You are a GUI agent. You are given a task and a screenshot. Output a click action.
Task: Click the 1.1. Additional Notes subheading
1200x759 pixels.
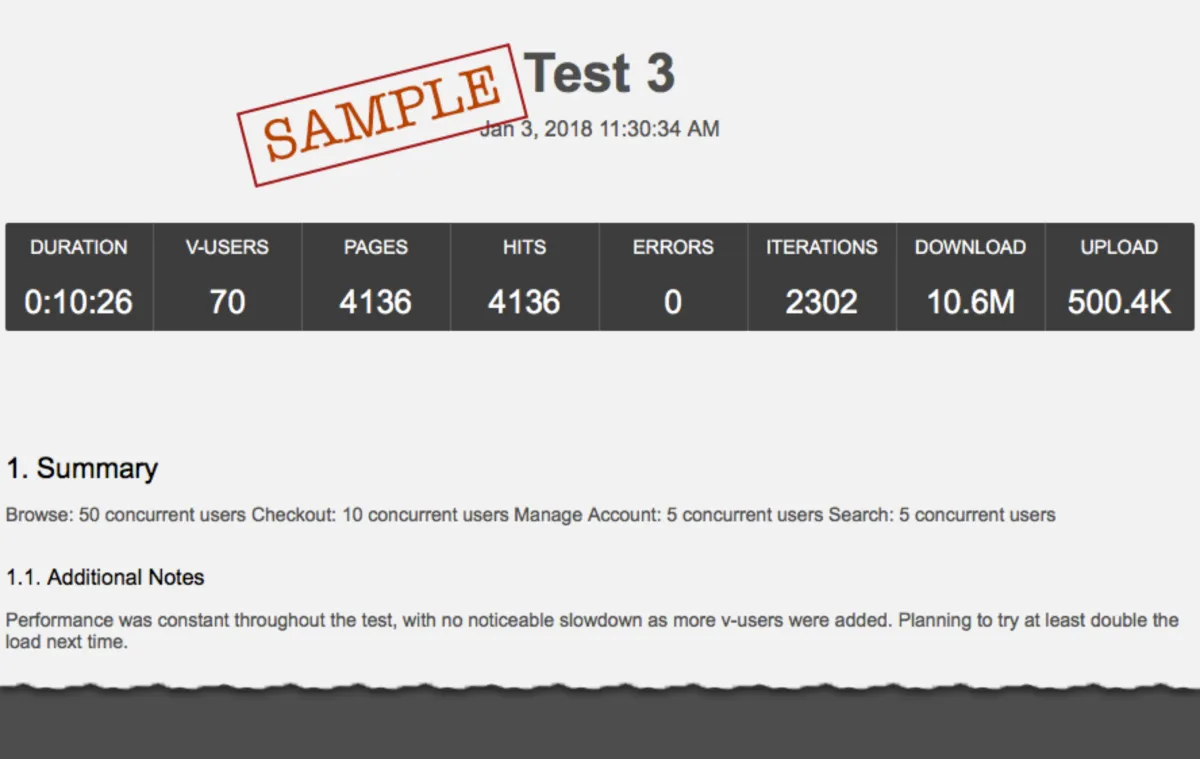pyautogui.click(x=105, y=578)
